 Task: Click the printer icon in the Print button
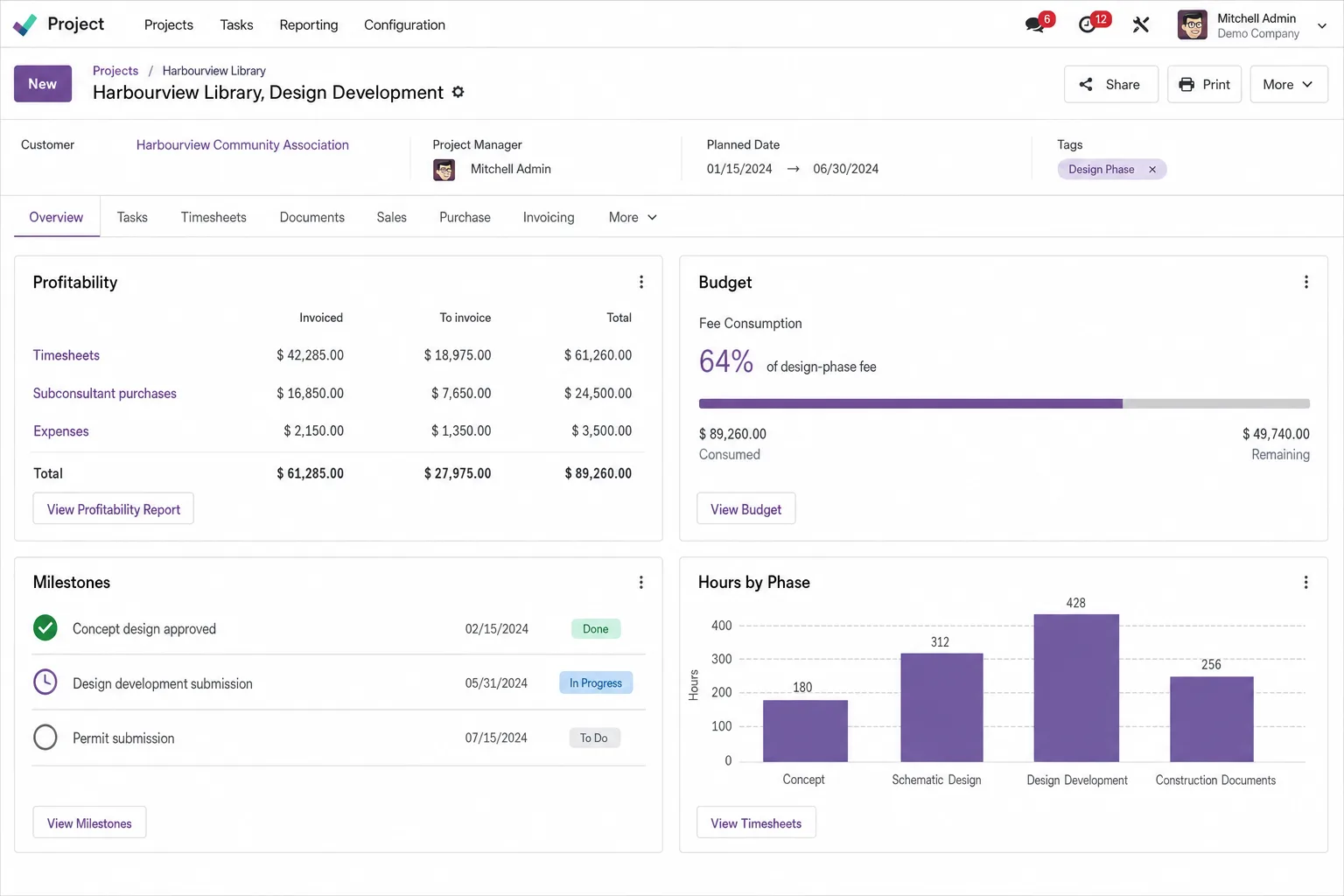(x=1186, y=84)
